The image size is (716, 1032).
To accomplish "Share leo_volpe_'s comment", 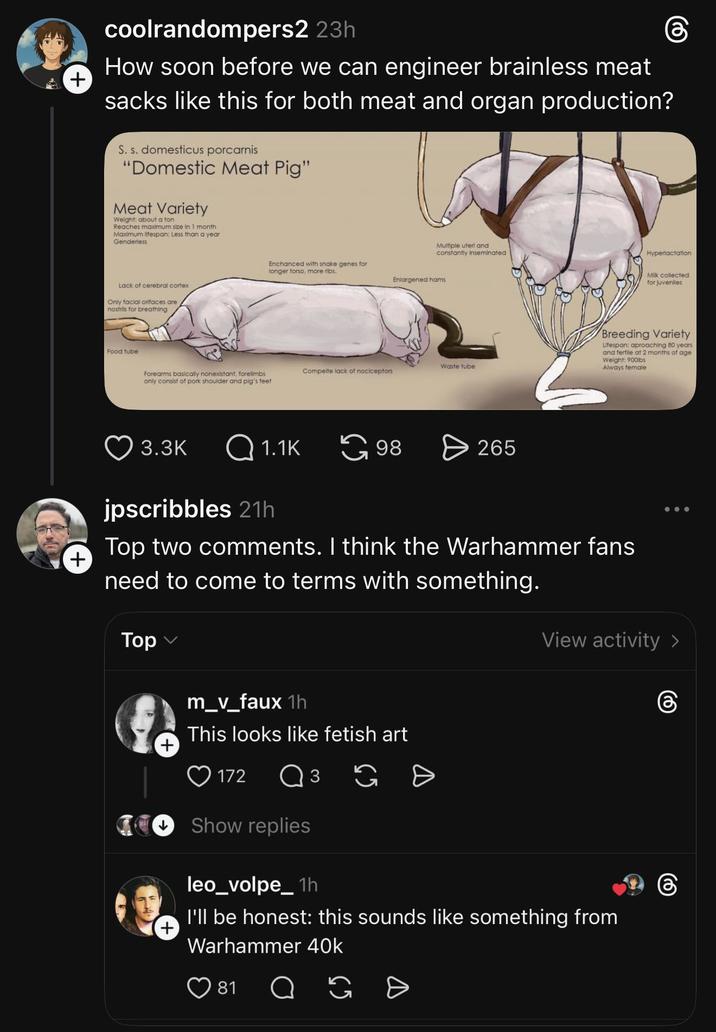I will (397, 987).
